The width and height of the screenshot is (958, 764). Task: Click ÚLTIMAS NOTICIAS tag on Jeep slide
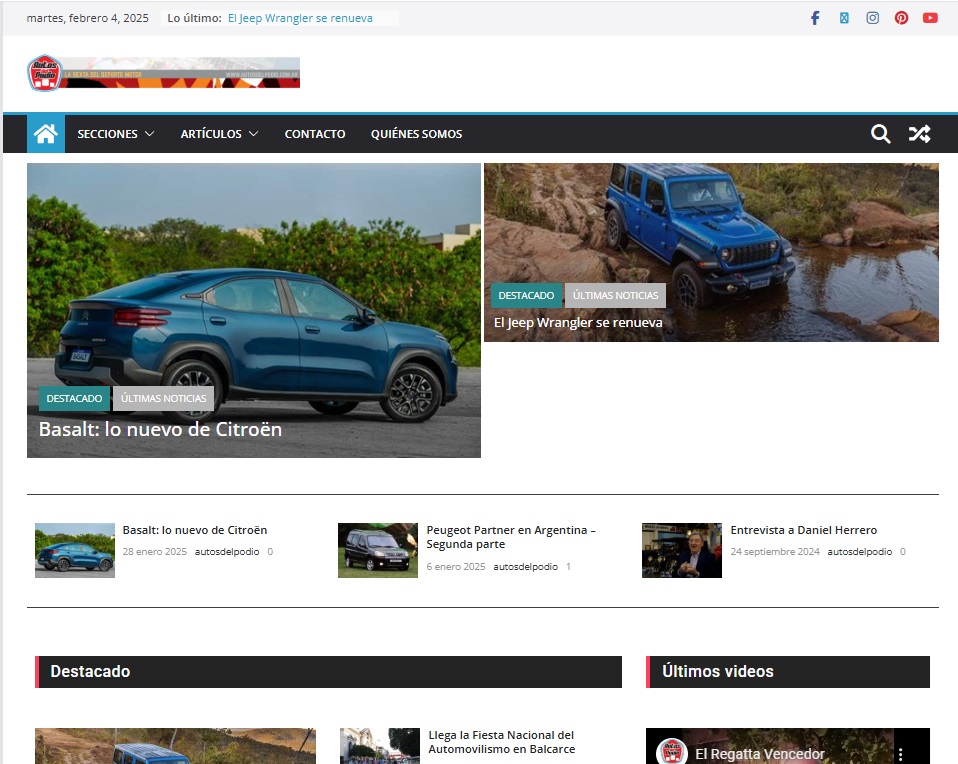(x=615, y=295)
